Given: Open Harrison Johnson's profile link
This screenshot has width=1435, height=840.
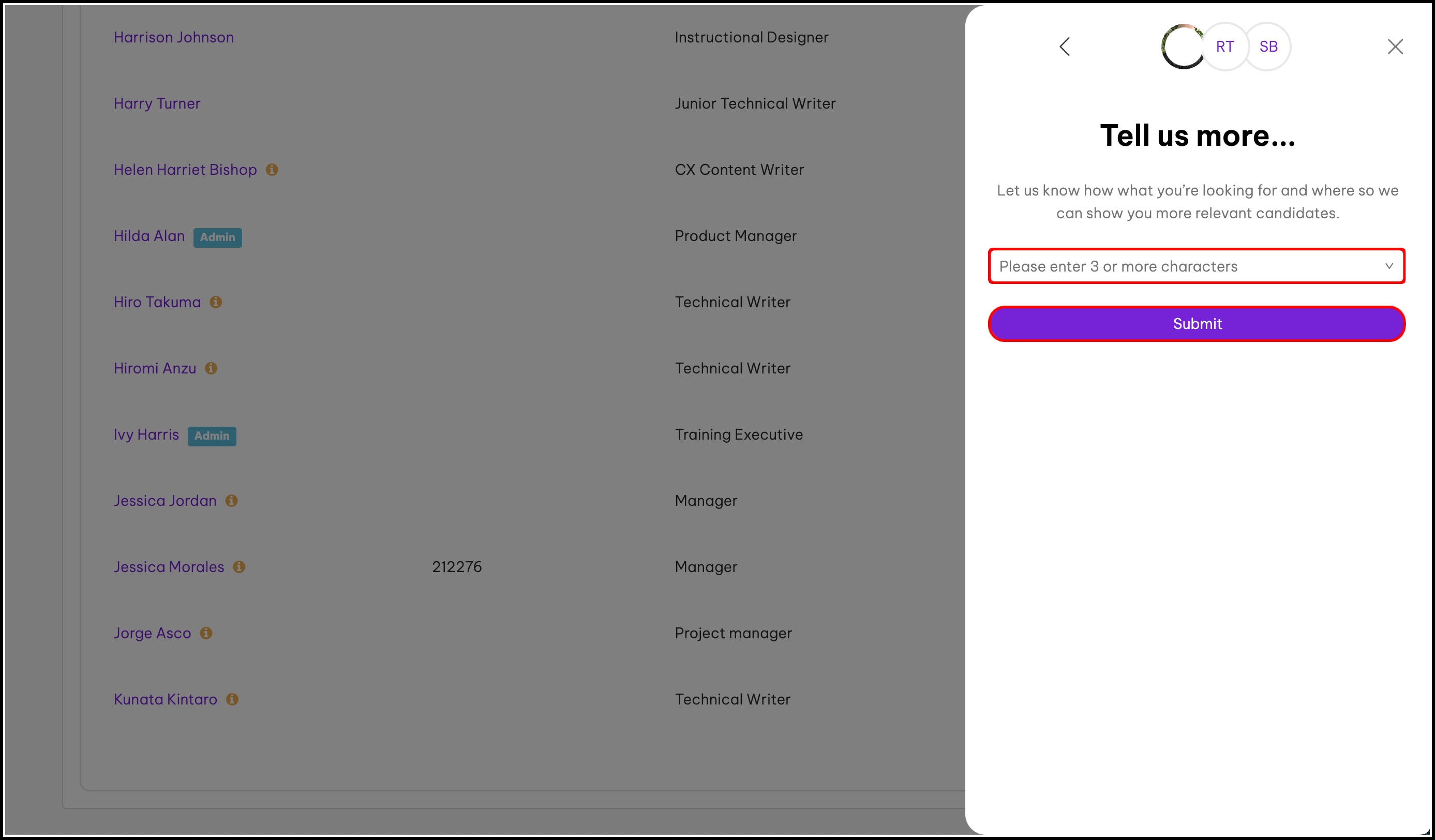Looking at the screenshot, I should [174, 38].
